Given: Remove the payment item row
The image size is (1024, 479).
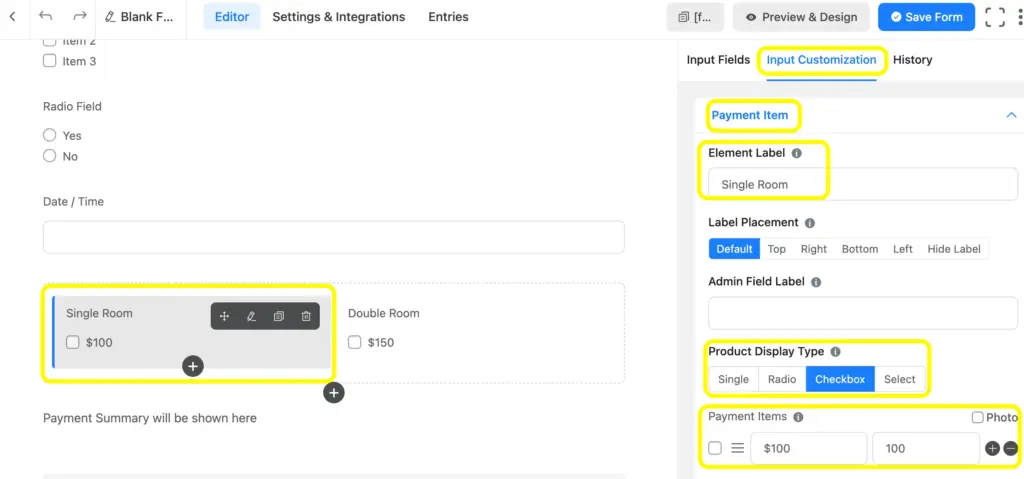Looking at the screenshot, I should [1010, 448].
